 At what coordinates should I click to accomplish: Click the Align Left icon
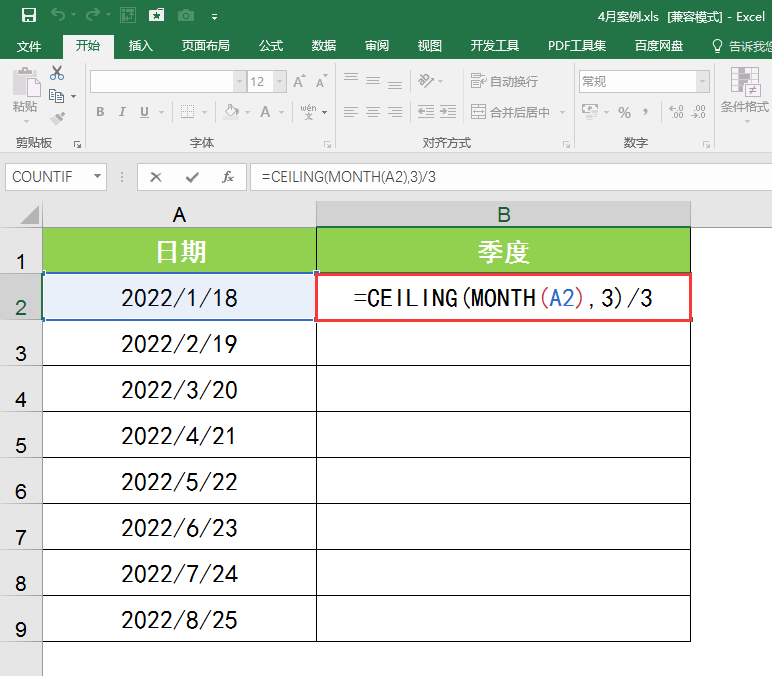point(351,112)
